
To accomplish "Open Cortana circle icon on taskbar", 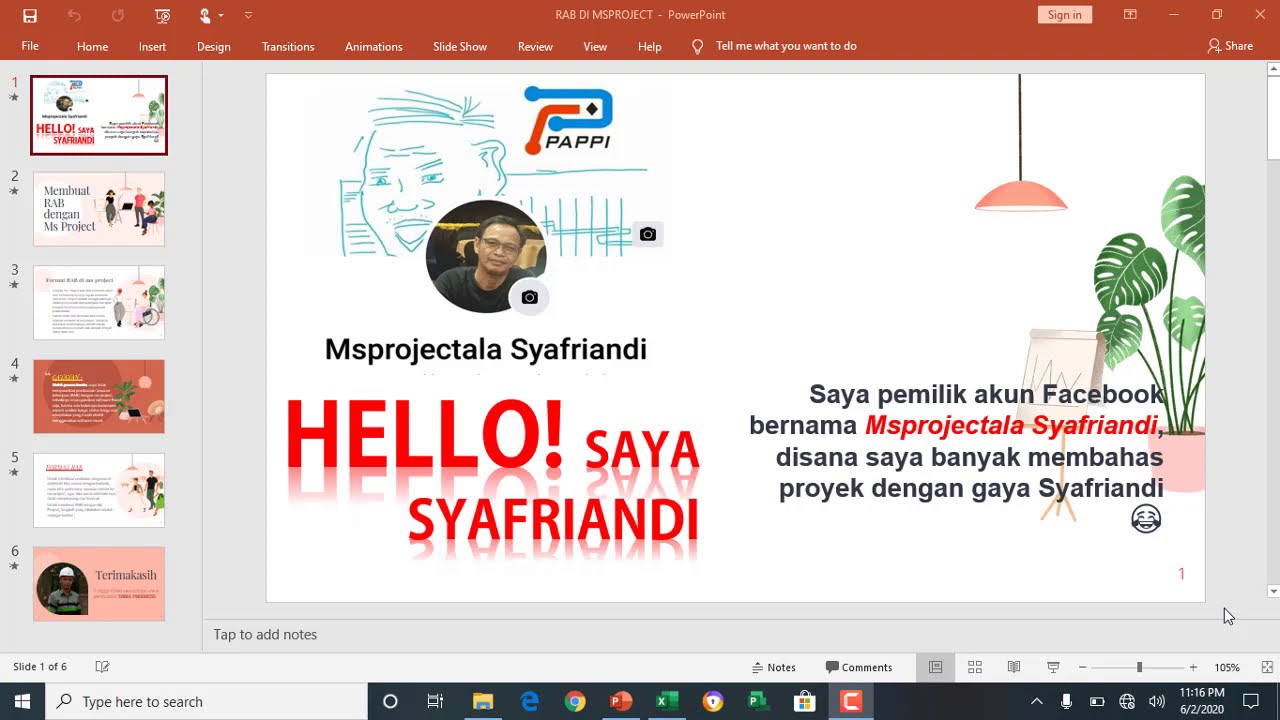I will pos(390,701).
